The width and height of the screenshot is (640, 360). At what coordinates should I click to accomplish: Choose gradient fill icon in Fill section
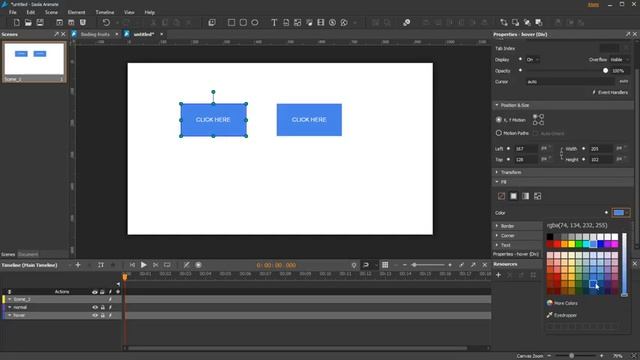pos(526,196)
